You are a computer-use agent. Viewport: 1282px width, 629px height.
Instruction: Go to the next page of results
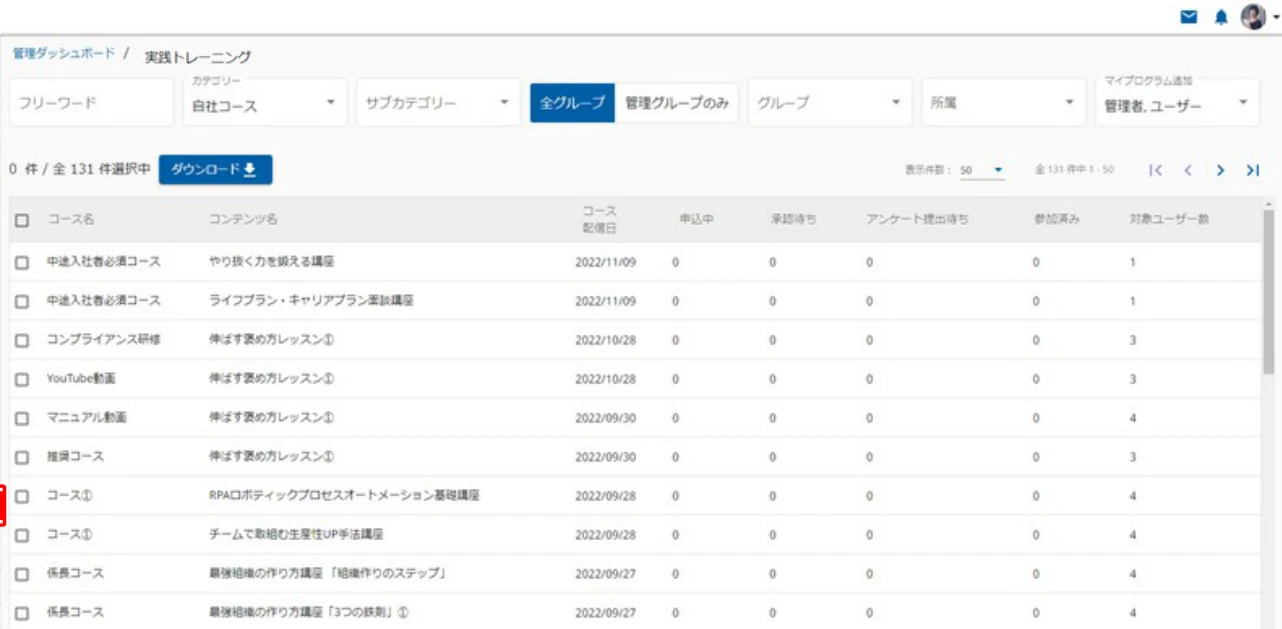(1221, 170)
